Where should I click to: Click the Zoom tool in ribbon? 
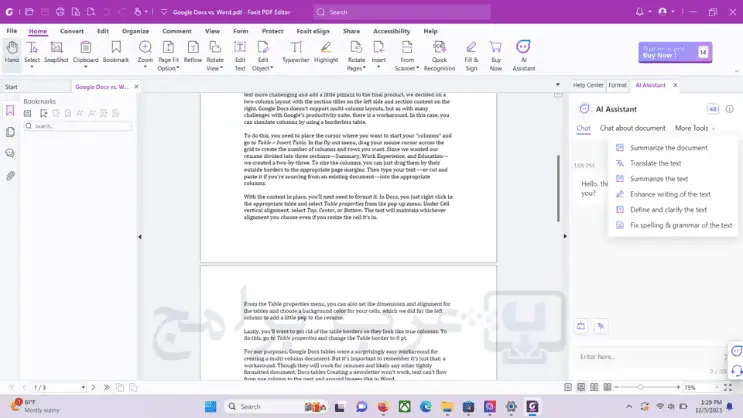click(145, 54)
